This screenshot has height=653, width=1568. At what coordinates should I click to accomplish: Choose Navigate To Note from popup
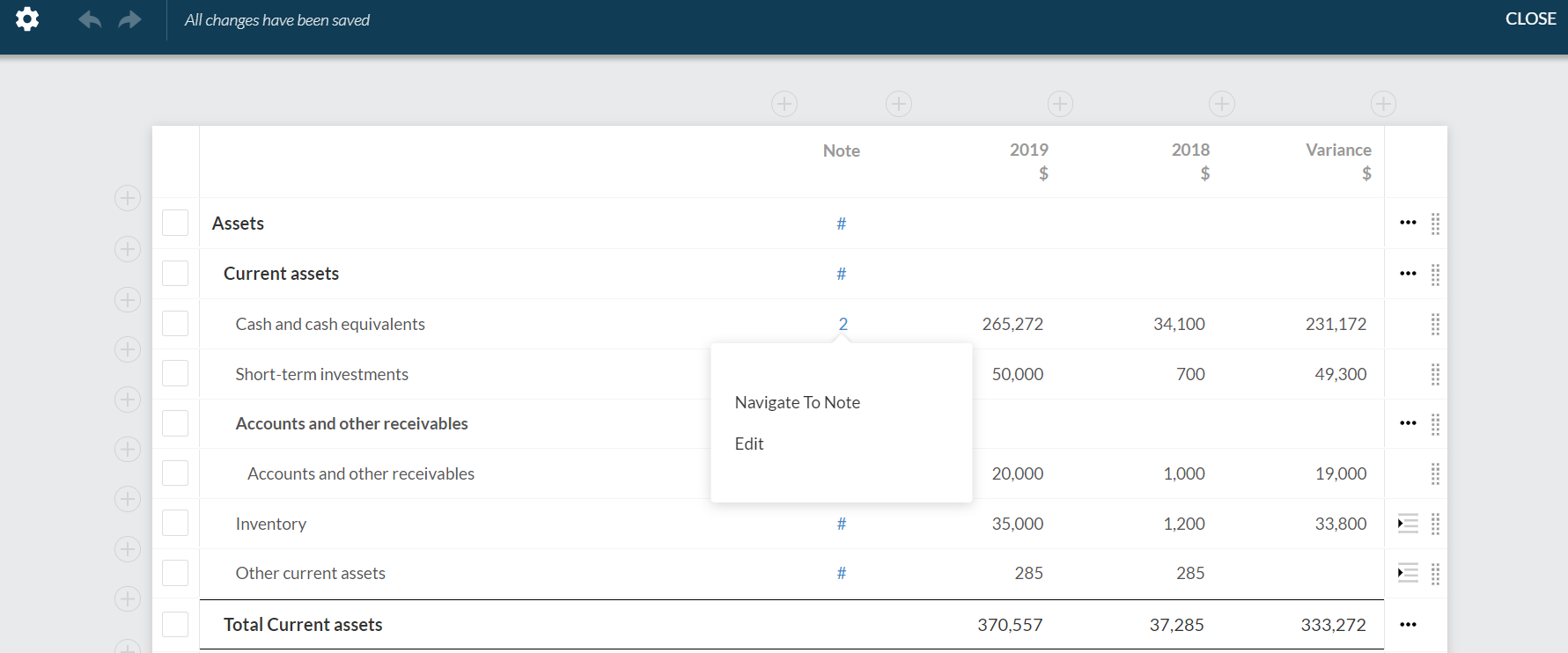[797, 402]
